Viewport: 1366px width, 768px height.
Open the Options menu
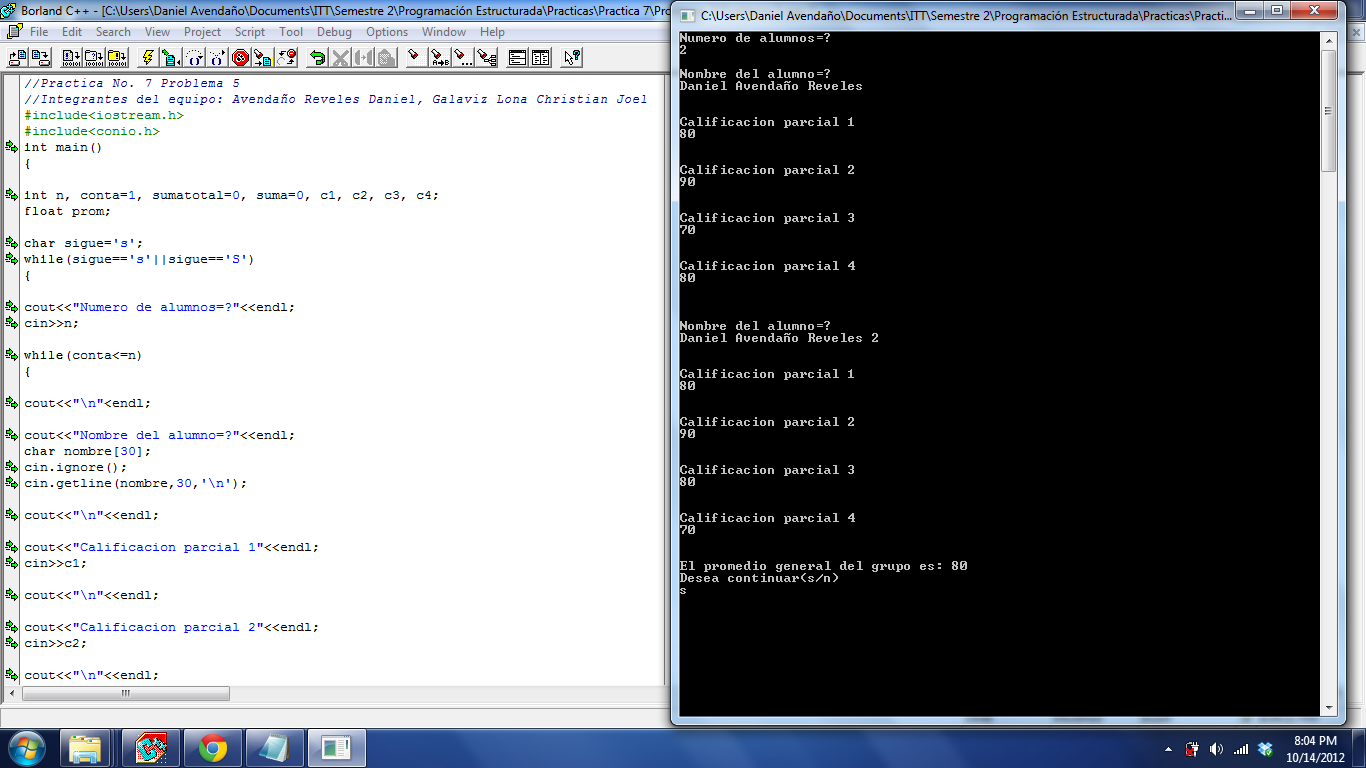coord(387,31)
